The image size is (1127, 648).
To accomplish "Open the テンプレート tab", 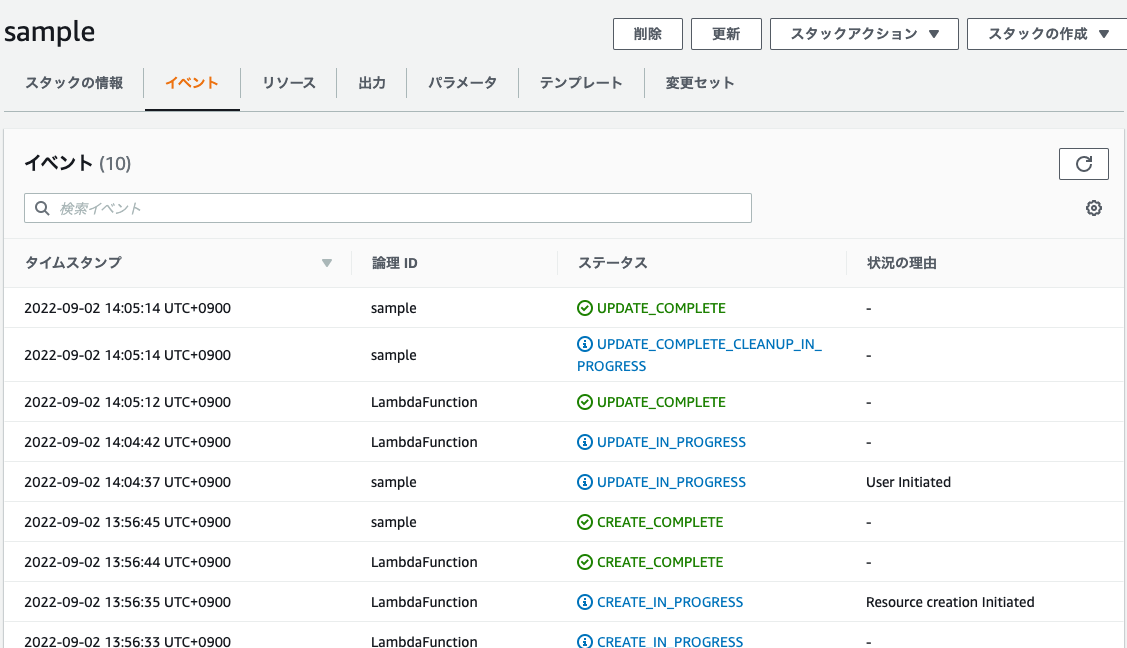I will pos(581,83).
